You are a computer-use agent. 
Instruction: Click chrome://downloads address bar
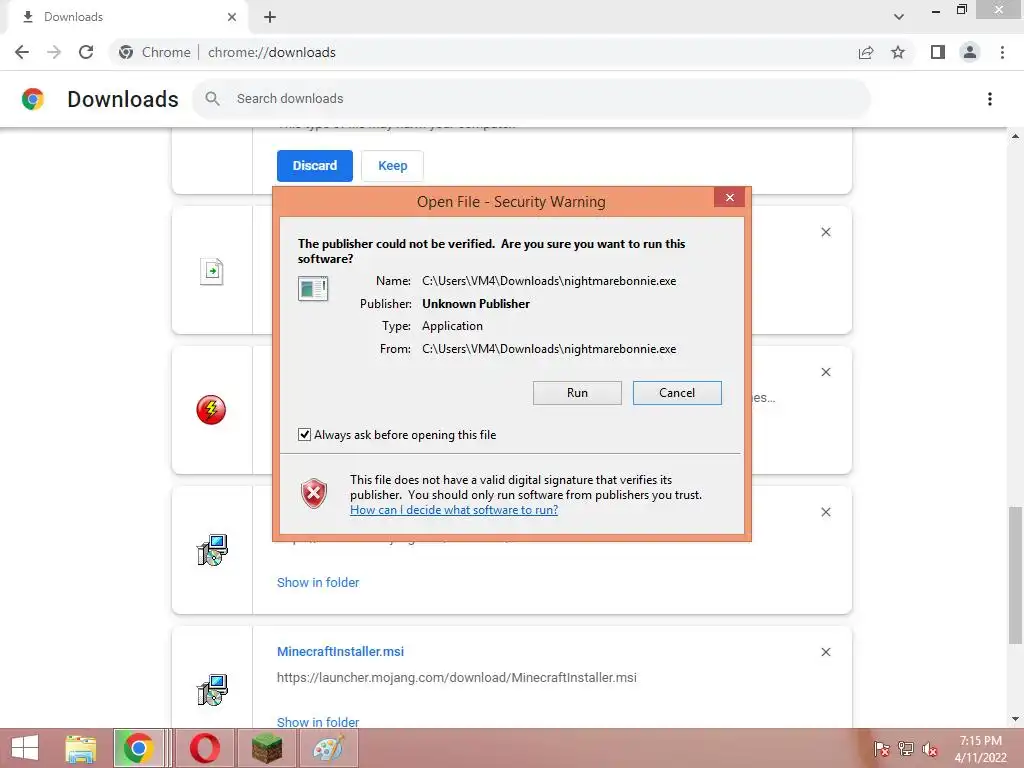pos(272,52)
